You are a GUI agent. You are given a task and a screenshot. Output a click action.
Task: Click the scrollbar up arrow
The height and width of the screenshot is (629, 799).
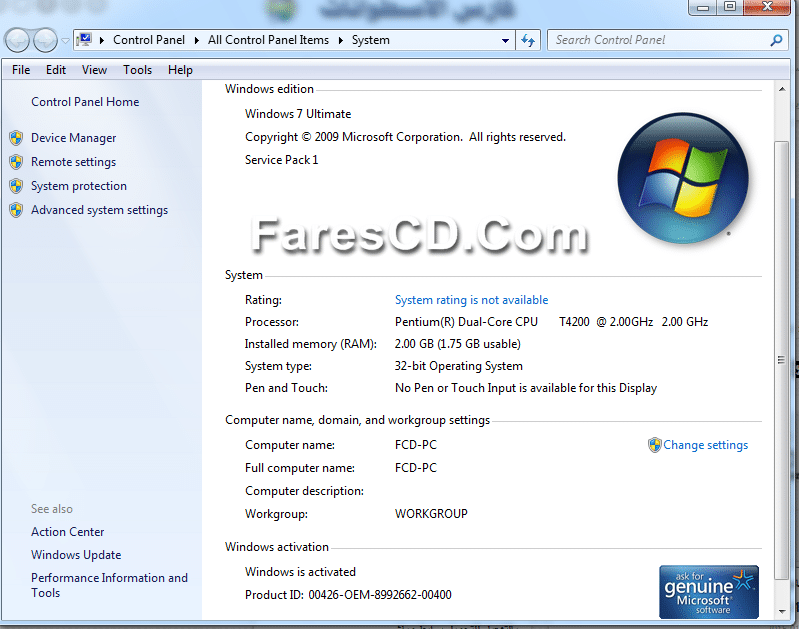782,89
